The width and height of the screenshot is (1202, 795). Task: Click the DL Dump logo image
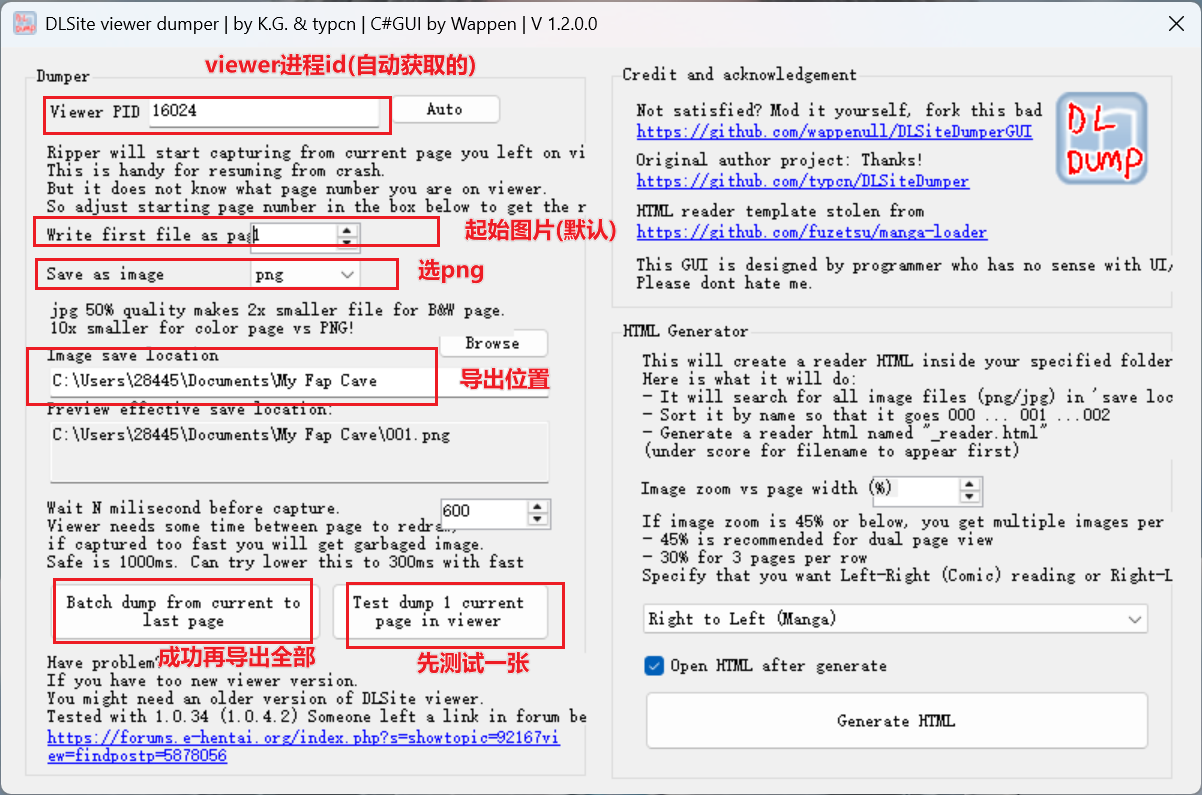click(1101, 138)
